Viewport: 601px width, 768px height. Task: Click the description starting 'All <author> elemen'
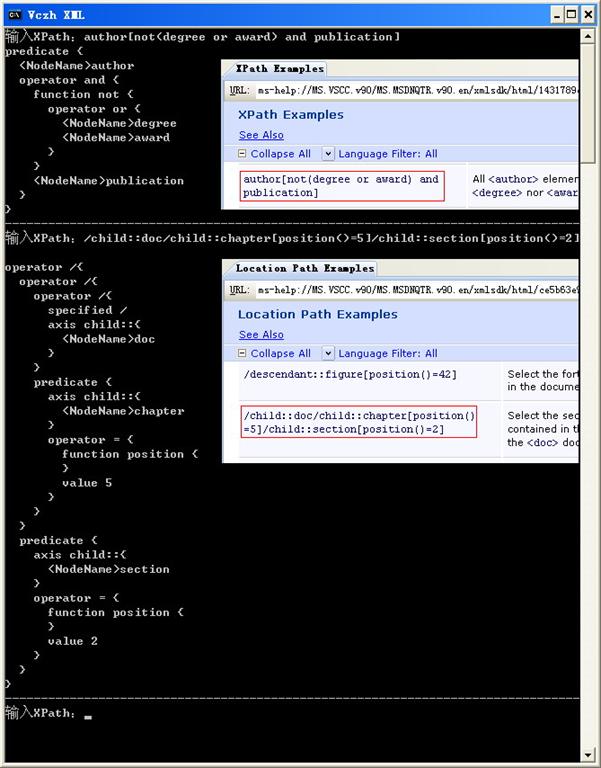click(x=525, y=186)
